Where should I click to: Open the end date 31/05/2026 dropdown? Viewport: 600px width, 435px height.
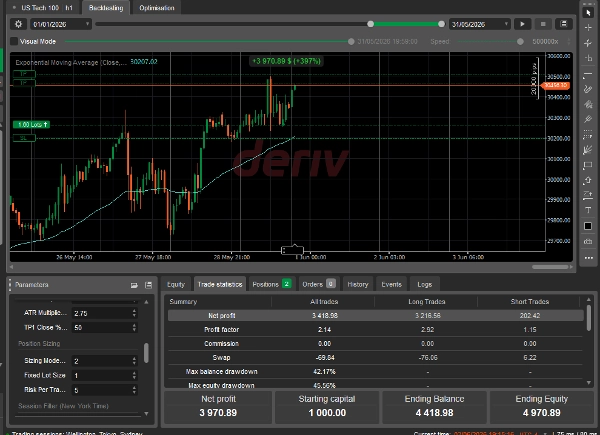[x=479, y=24]
